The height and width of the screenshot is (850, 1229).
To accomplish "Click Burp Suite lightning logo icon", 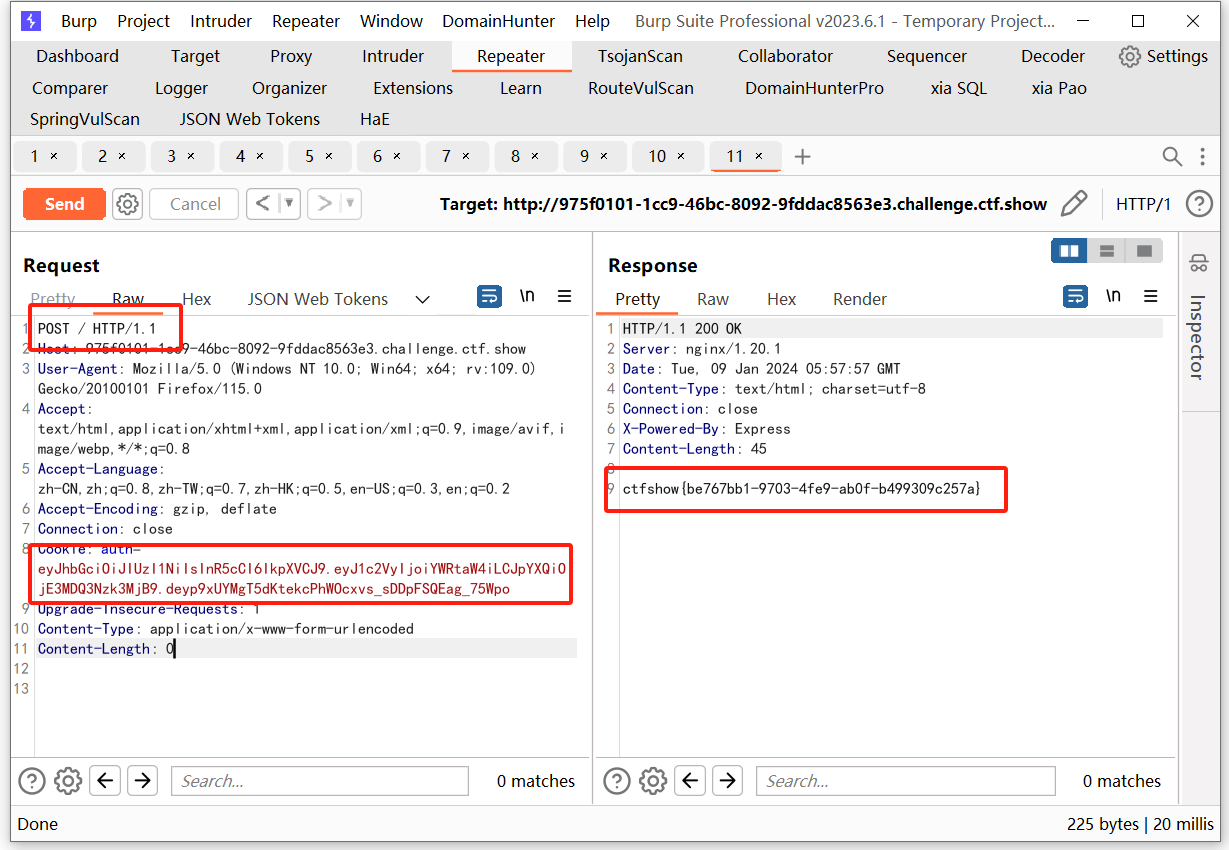I will click(x=31, y=21).
